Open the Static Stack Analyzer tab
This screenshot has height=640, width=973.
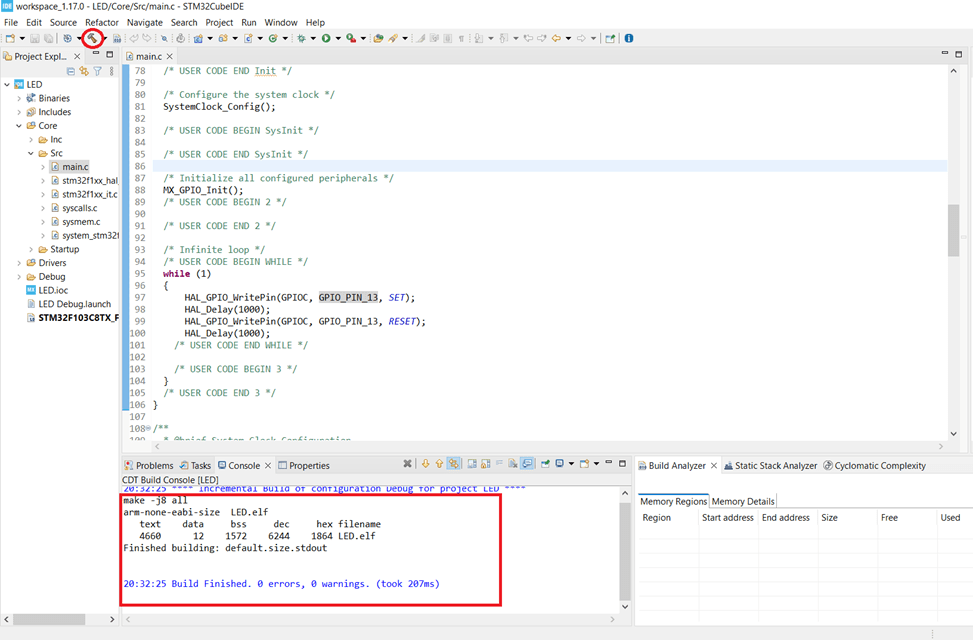(777, 466)
